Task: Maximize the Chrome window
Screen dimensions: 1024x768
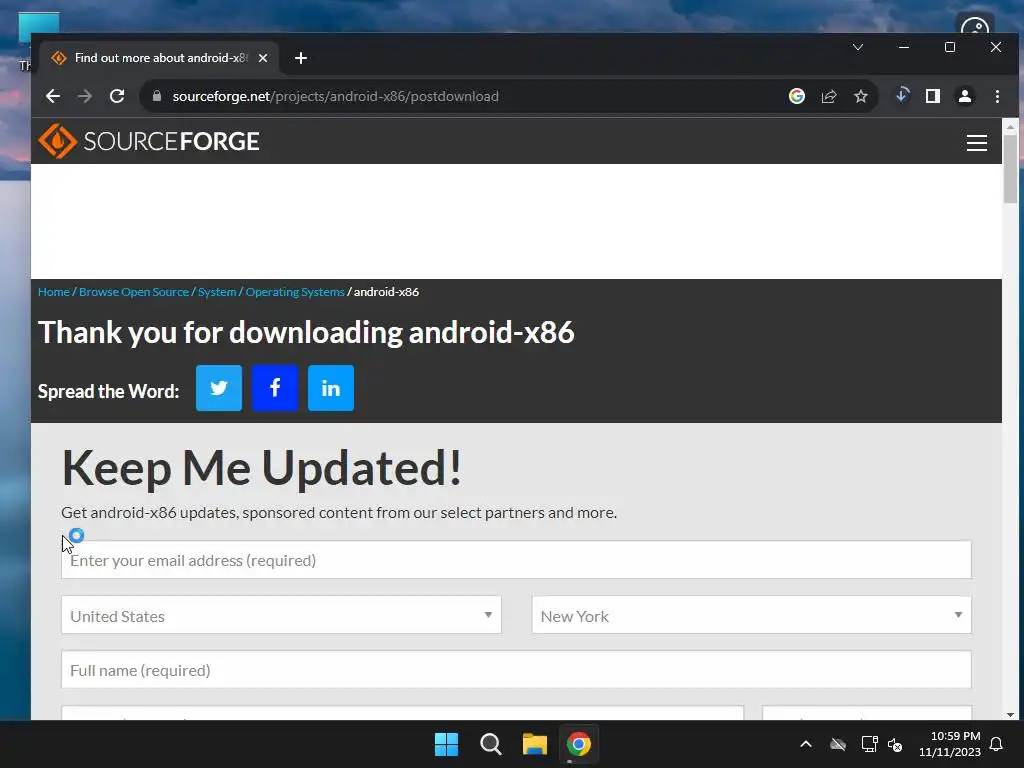Action: tap(950, 47)
